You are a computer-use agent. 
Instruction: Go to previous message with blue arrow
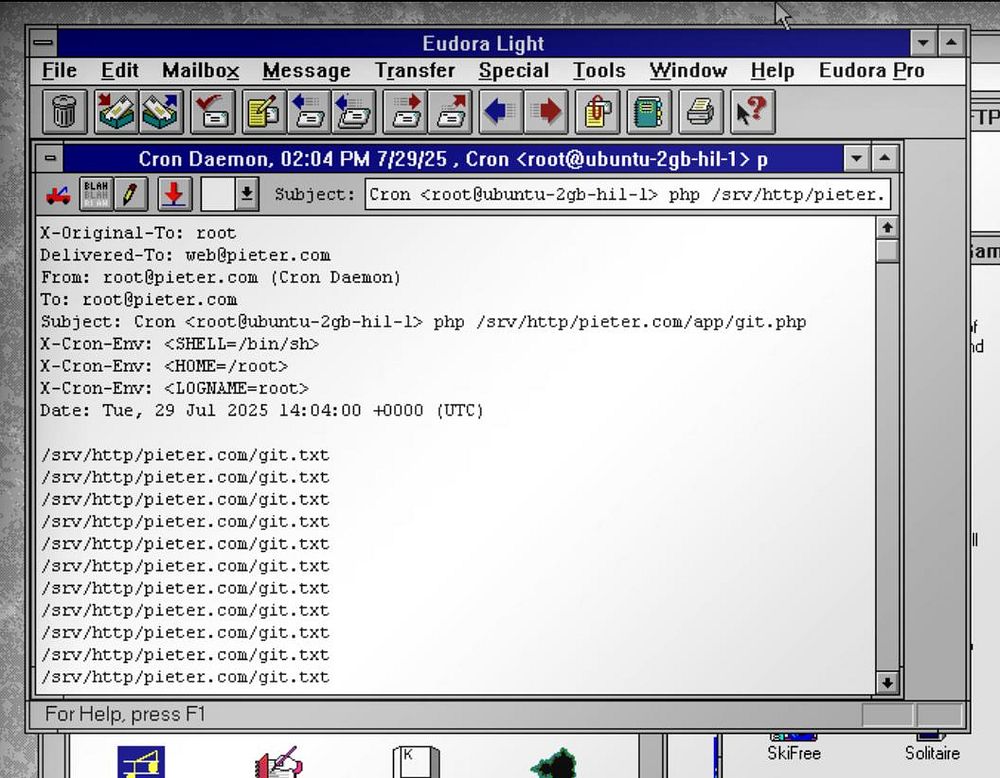click(x=501, y=112)
